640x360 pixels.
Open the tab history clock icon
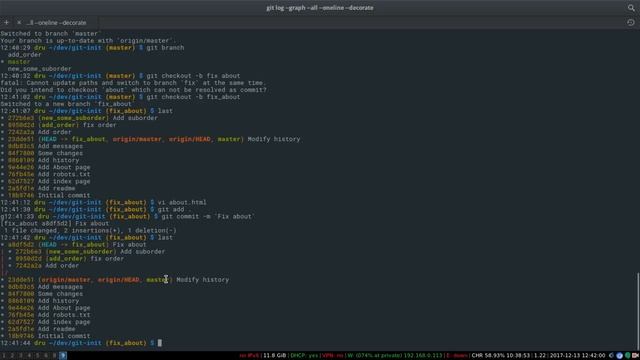pos(631,22)
